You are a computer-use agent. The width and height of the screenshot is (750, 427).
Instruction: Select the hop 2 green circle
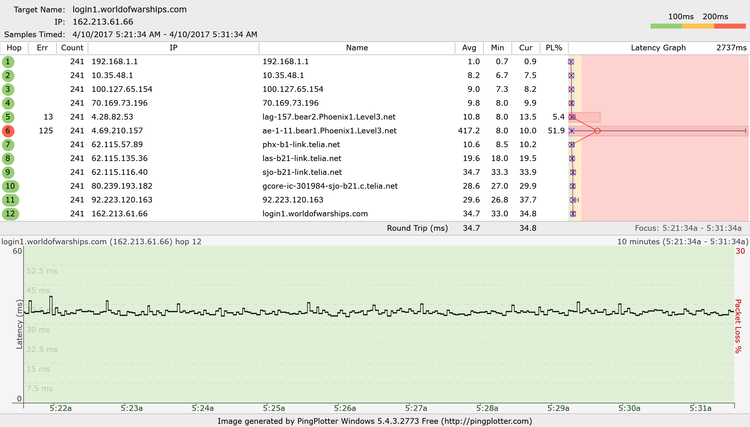tap(8, 76)
